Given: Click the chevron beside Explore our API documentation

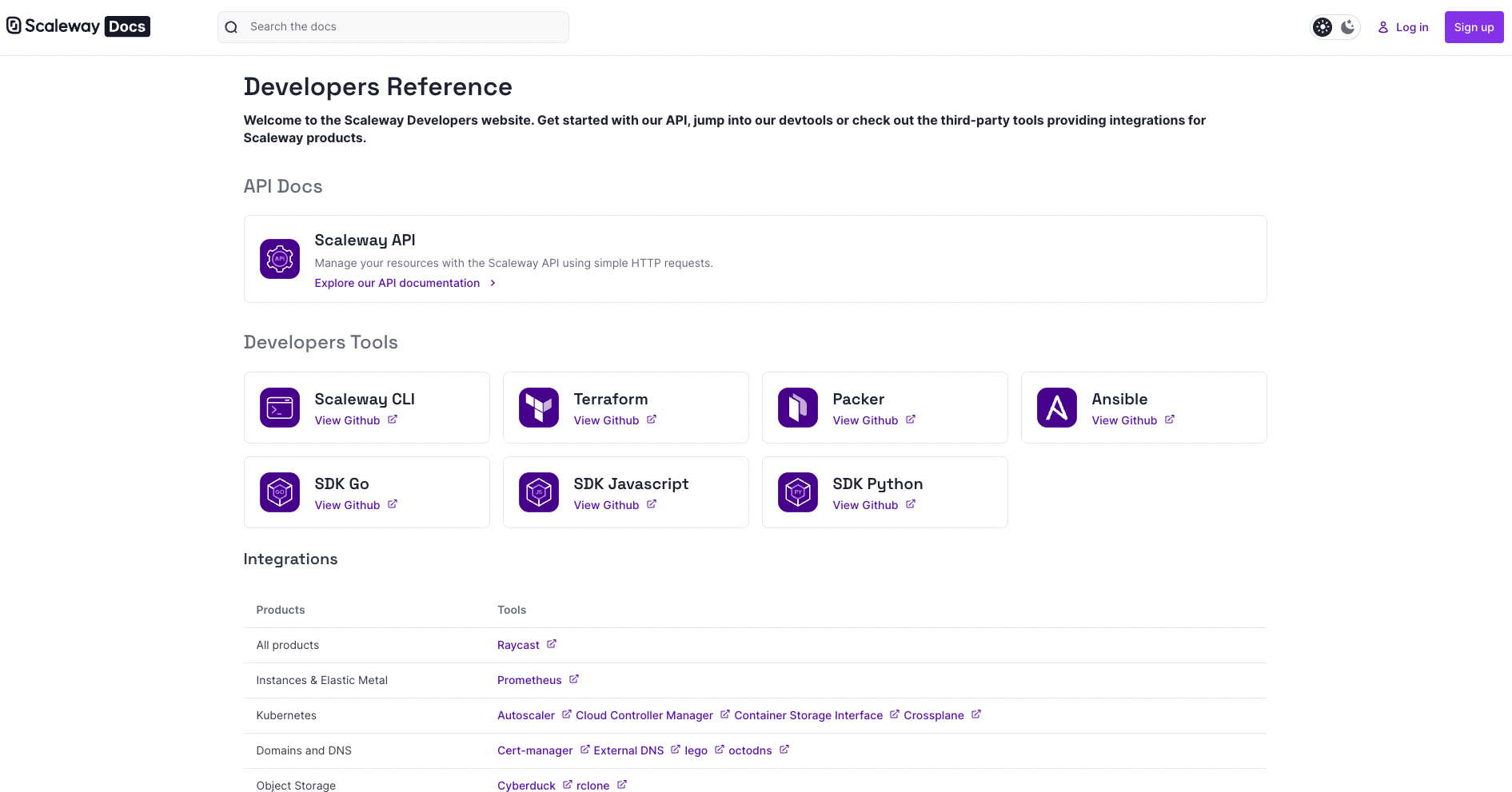Looking at the screenshot, I should (493, 283).
